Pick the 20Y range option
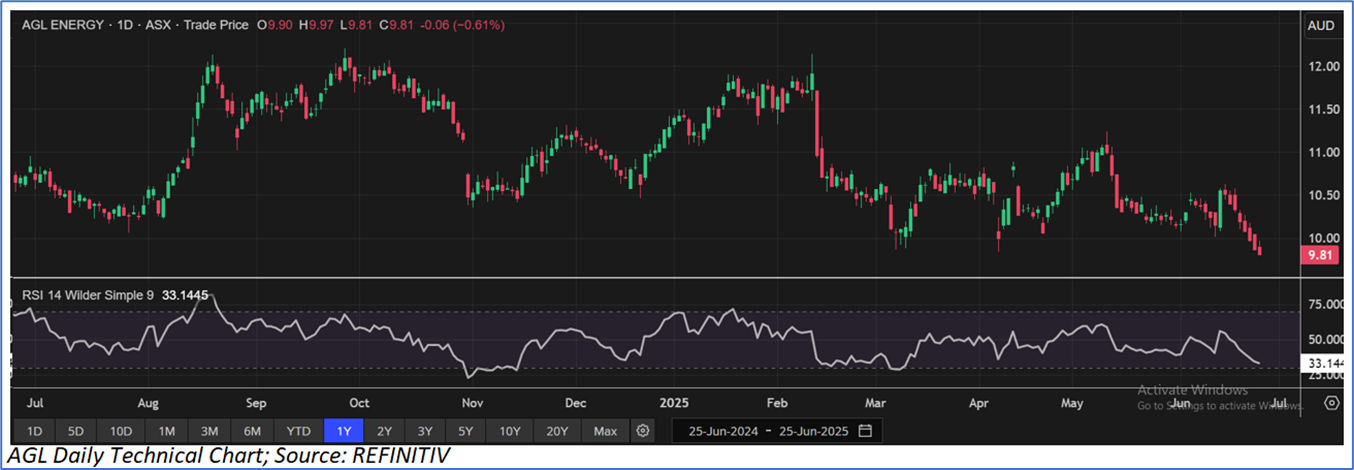1354x470 pixels. [x=557, y=431]
